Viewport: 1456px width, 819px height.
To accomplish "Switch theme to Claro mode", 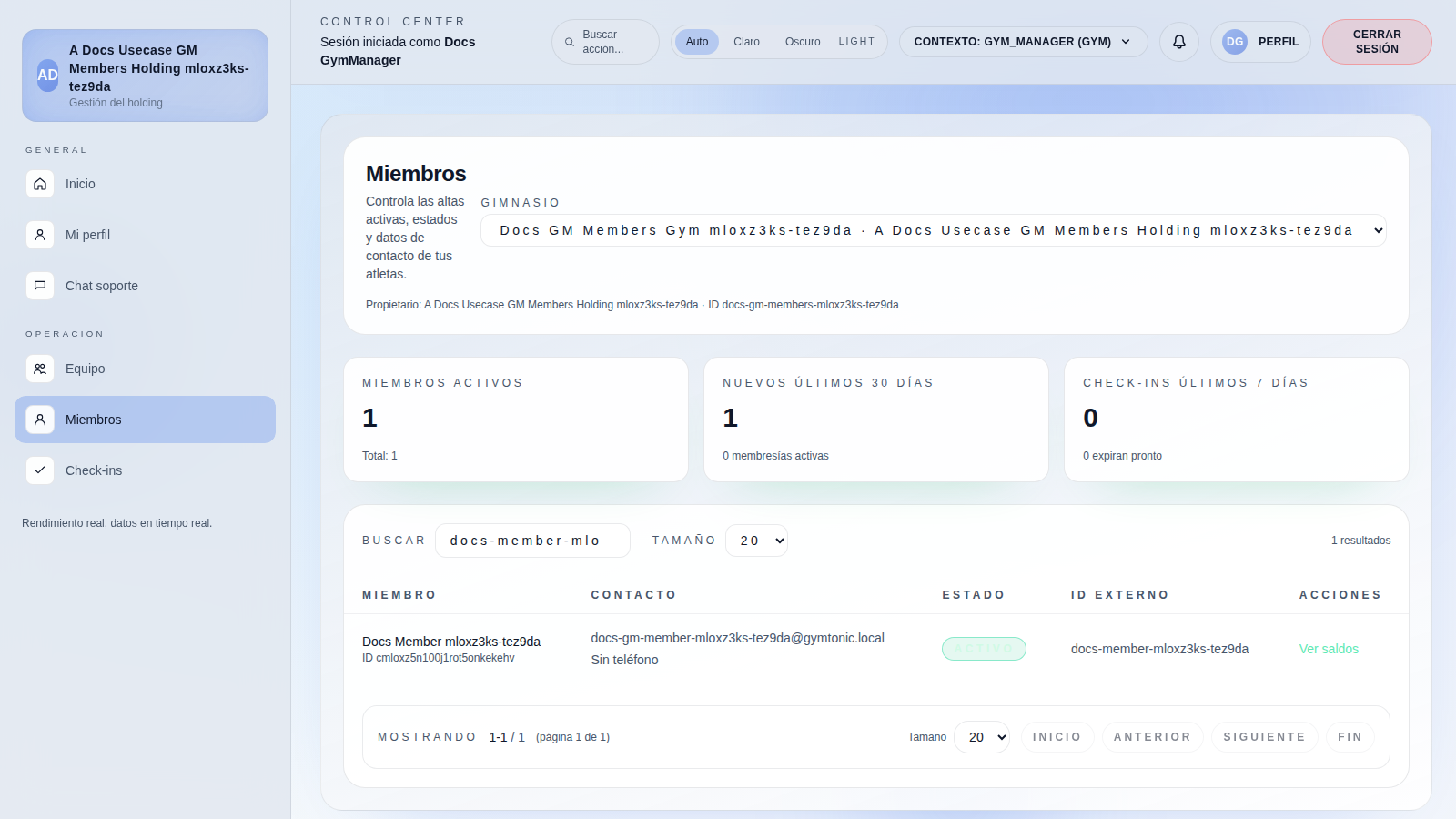I will [x=746, y=42].
